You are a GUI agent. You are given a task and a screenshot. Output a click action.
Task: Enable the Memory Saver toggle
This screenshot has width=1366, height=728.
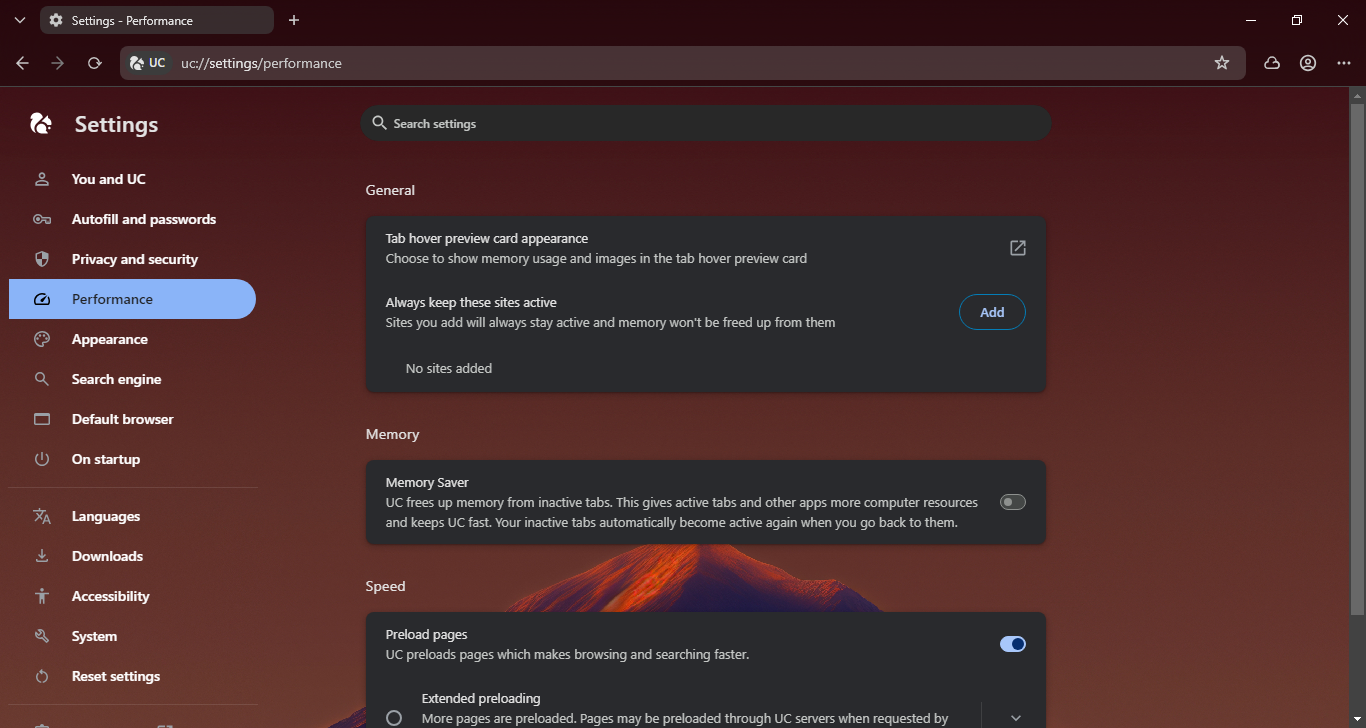[1012, 501]
